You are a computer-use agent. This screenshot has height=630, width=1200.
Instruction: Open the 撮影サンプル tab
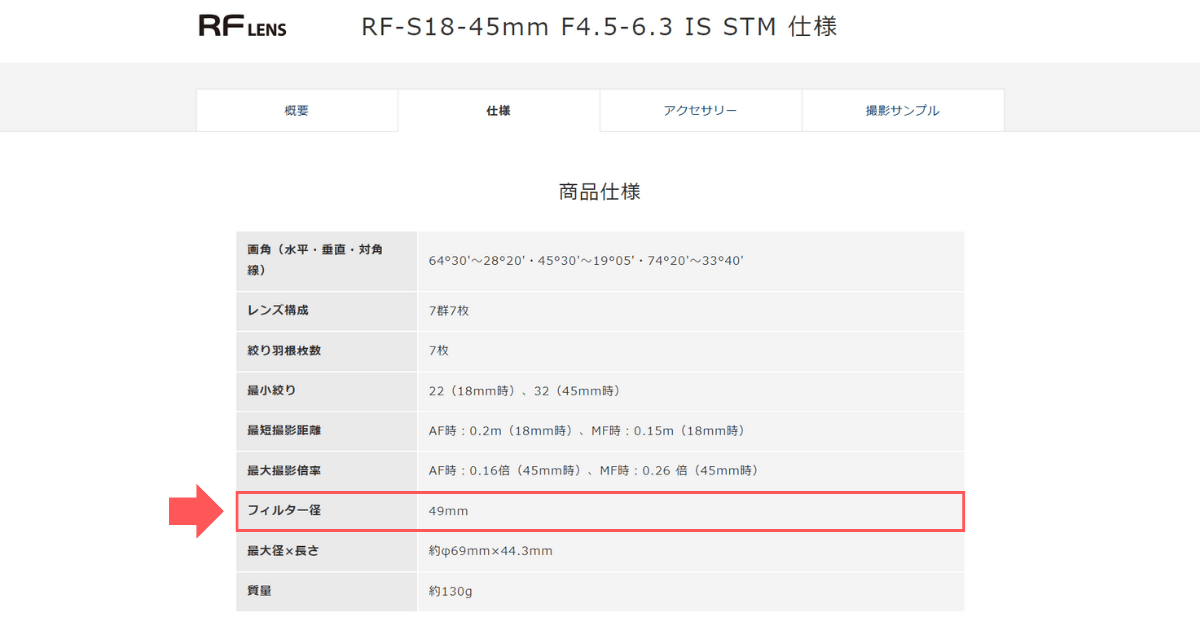902,110
